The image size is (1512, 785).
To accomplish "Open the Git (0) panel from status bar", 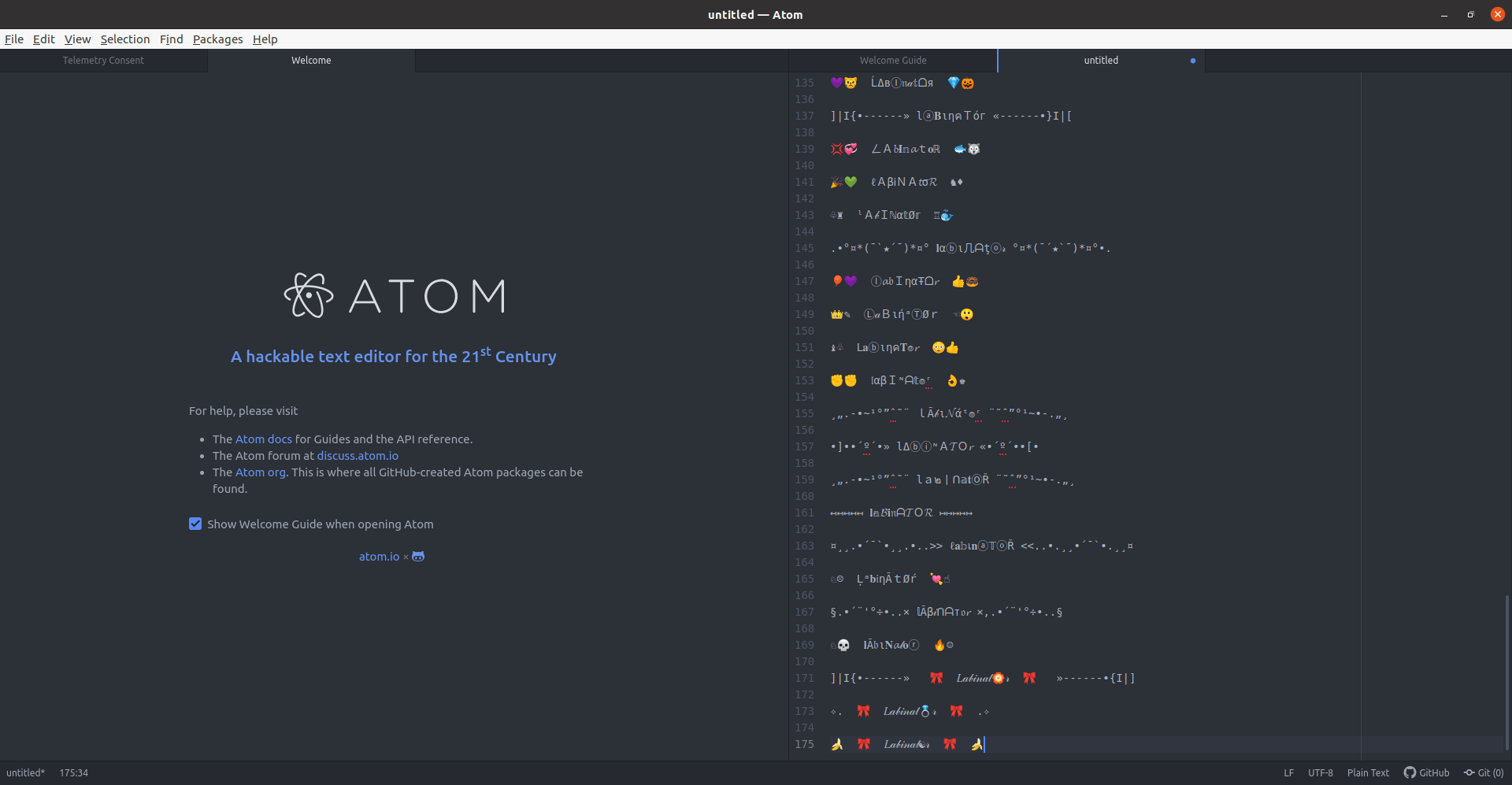I will click(x=1484, y=773).
